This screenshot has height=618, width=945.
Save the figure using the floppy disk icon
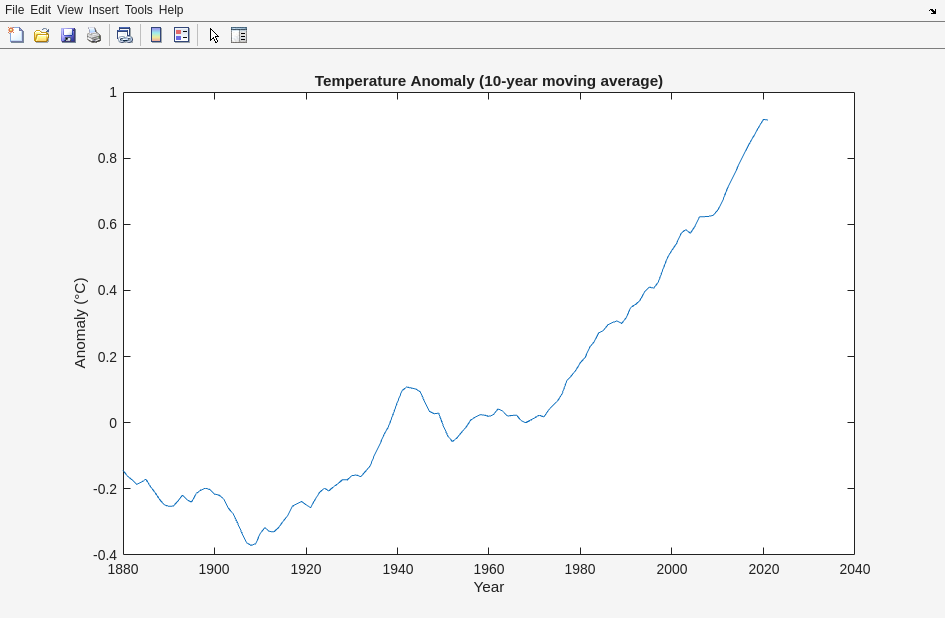click(x=68, y=35)
